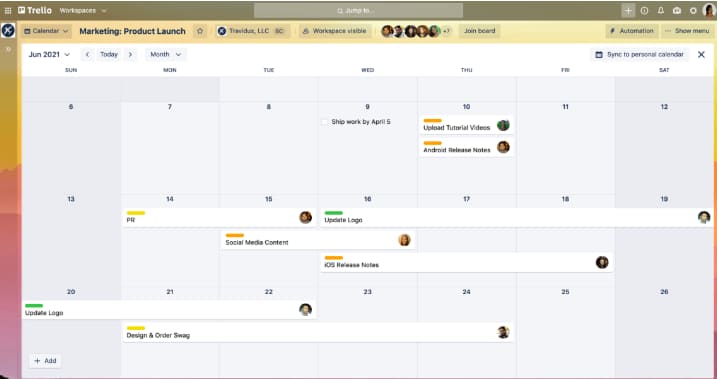Click the + Add button
Screen dimensions: 717x379
(x=45, y=361)
